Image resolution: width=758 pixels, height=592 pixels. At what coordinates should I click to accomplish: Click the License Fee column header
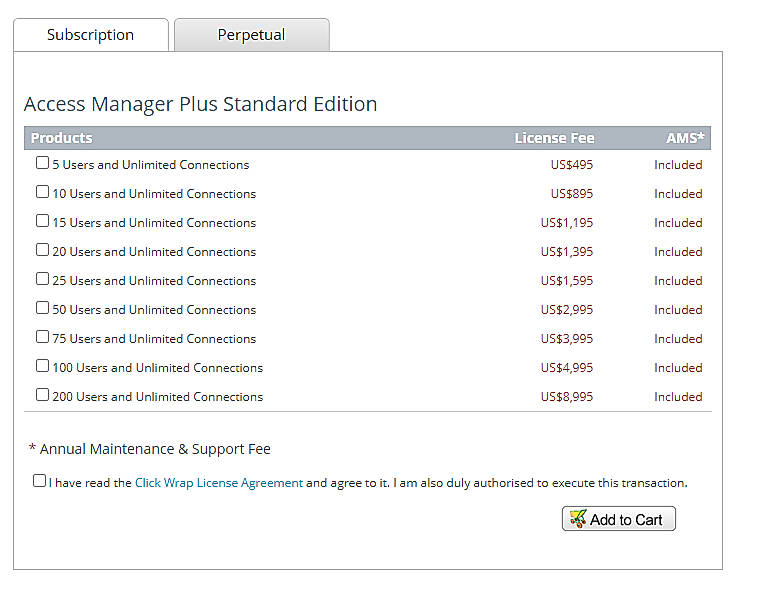[x=554, y=138]
